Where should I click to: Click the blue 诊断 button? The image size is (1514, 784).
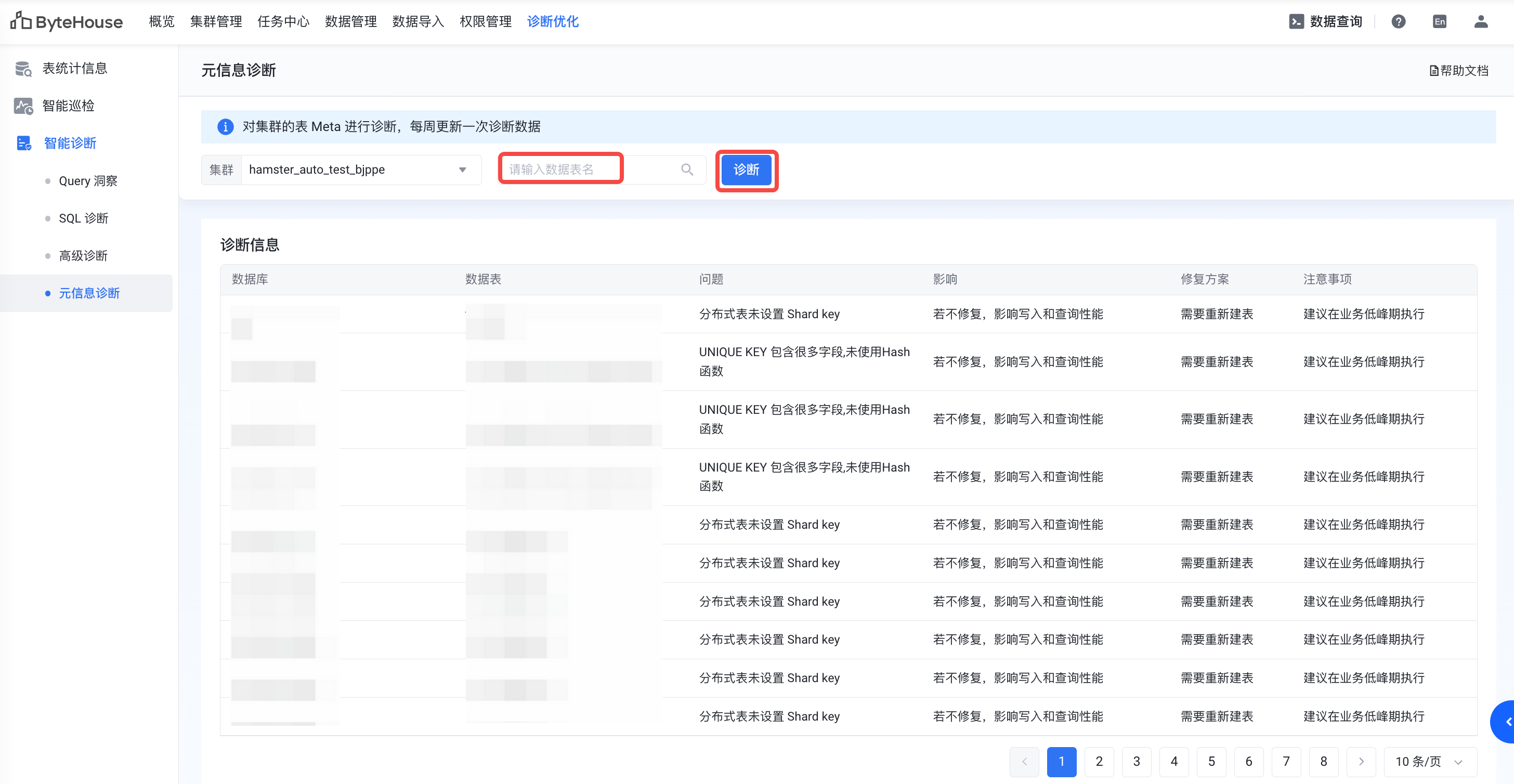coord(747,170)
